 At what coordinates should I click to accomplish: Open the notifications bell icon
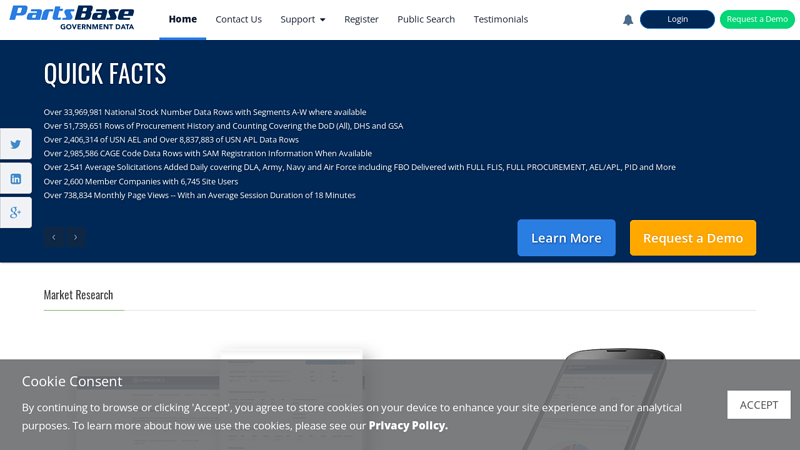click(x=628, y=20)
